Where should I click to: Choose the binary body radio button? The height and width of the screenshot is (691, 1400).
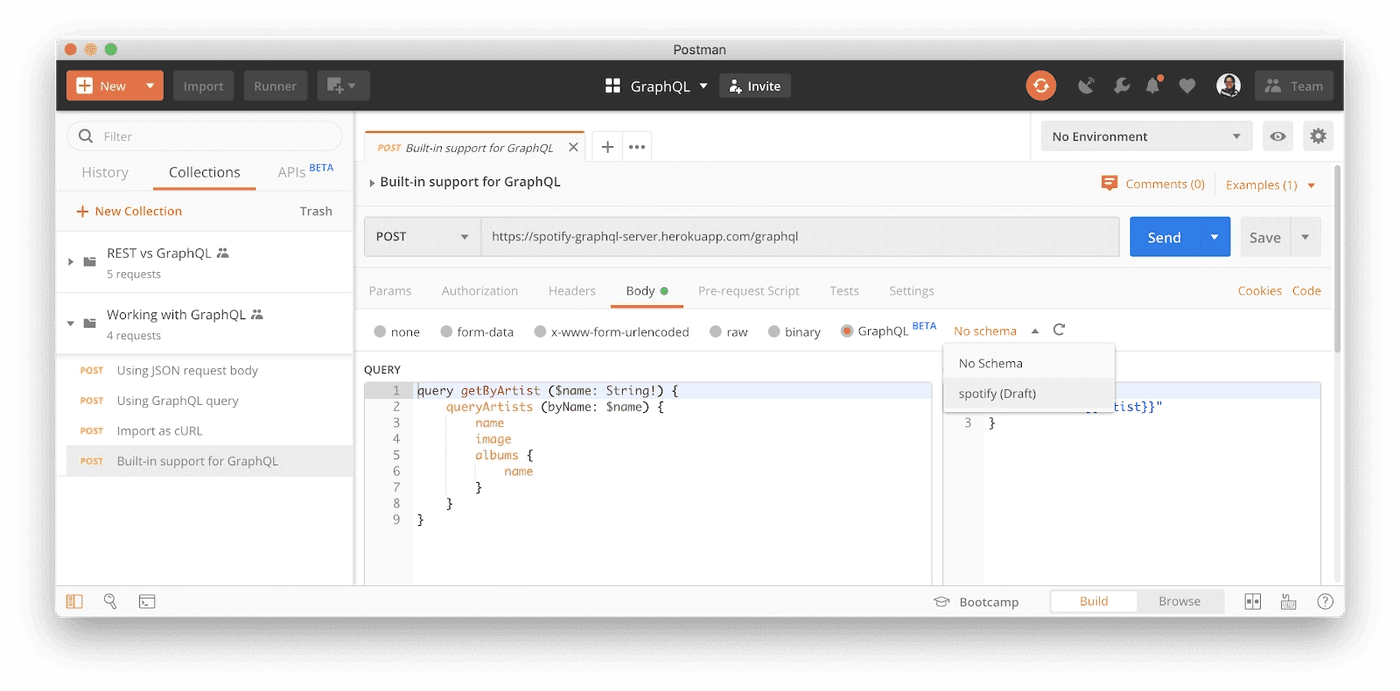coord(774,332)
